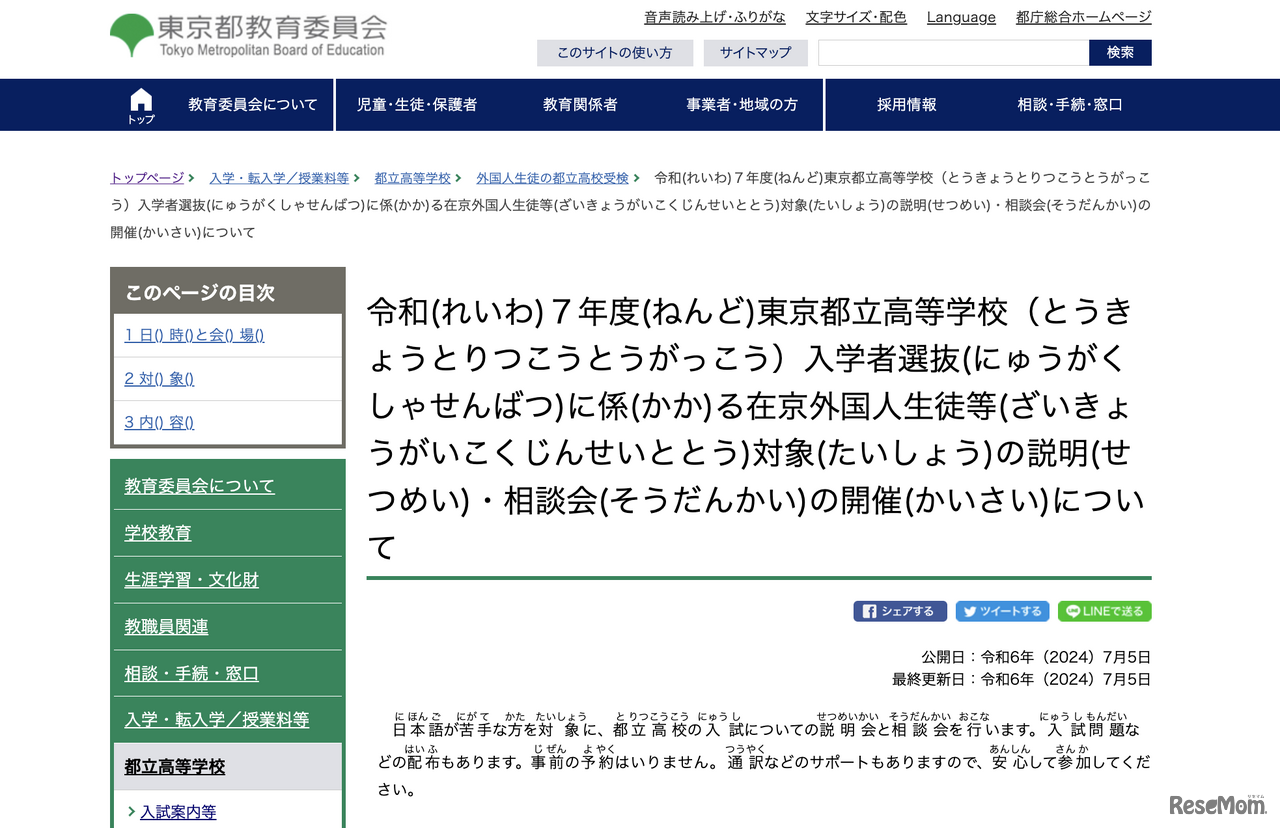Open the Language selection option
1280x828 pixels.
point(960,16)
